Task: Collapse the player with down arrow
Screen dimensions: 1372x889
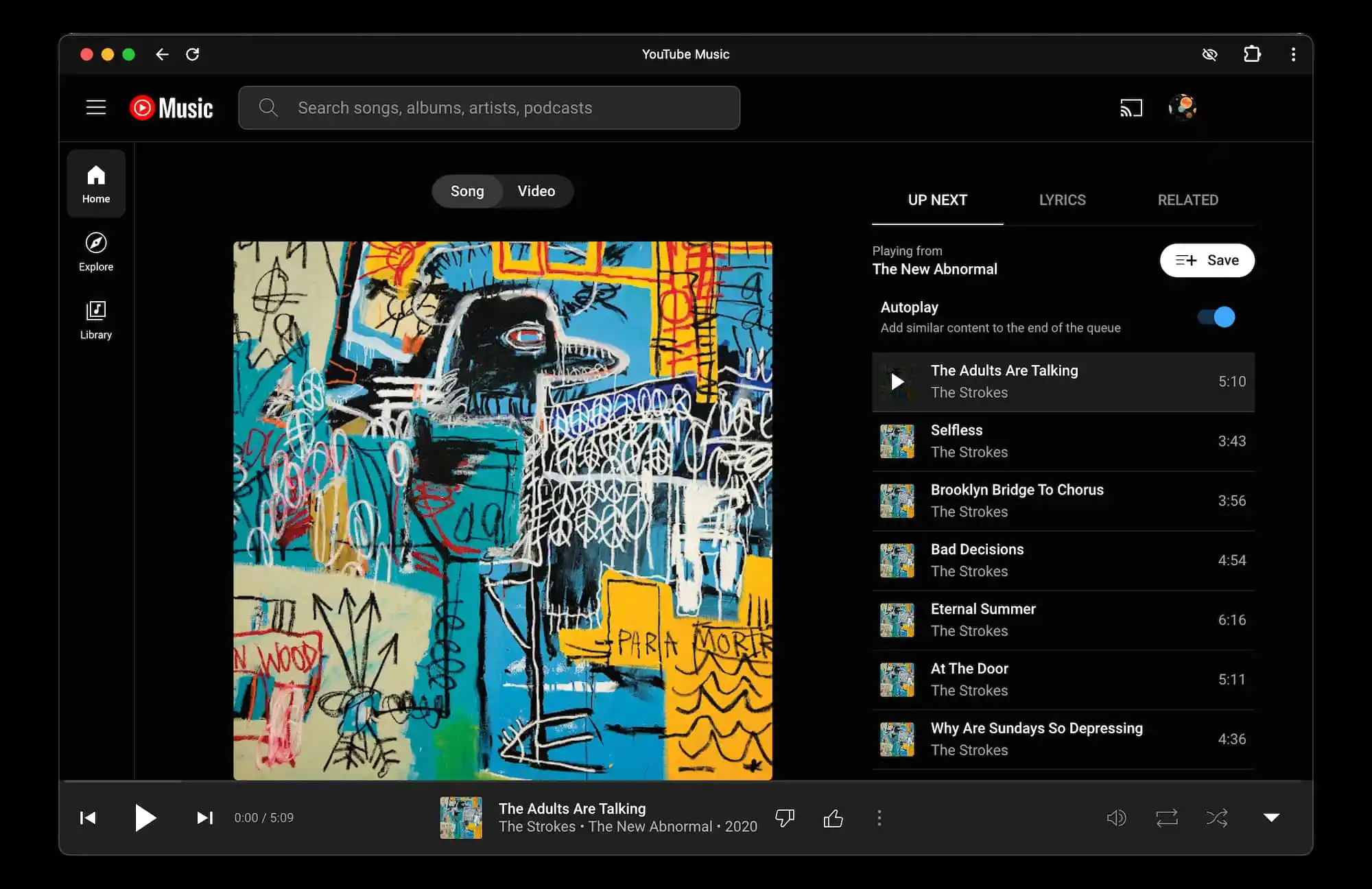Action: click(x=1271, y=817)
